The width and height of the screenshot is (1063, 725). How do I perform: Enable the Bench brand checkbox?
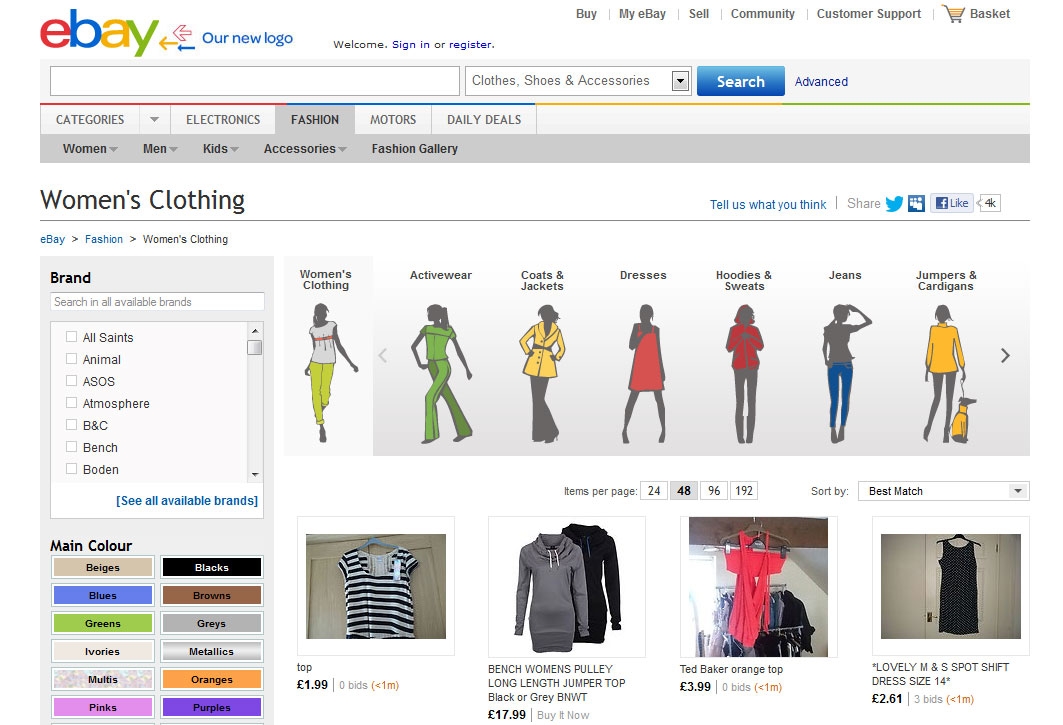[71, 447]
